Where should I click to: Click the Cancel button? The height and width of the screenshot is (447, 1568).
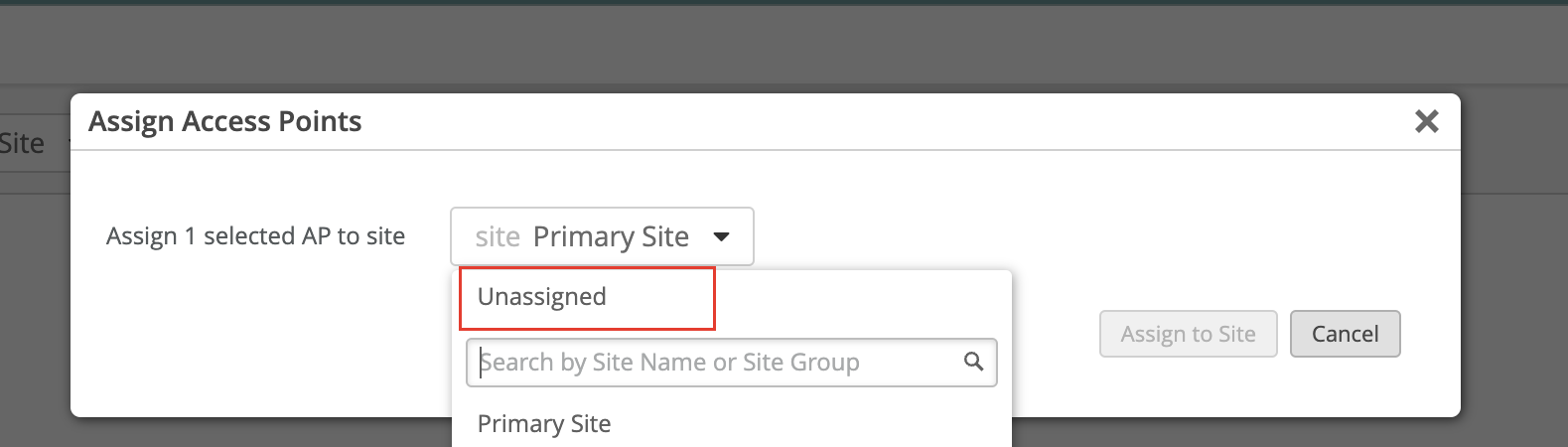click(1345, 334)
